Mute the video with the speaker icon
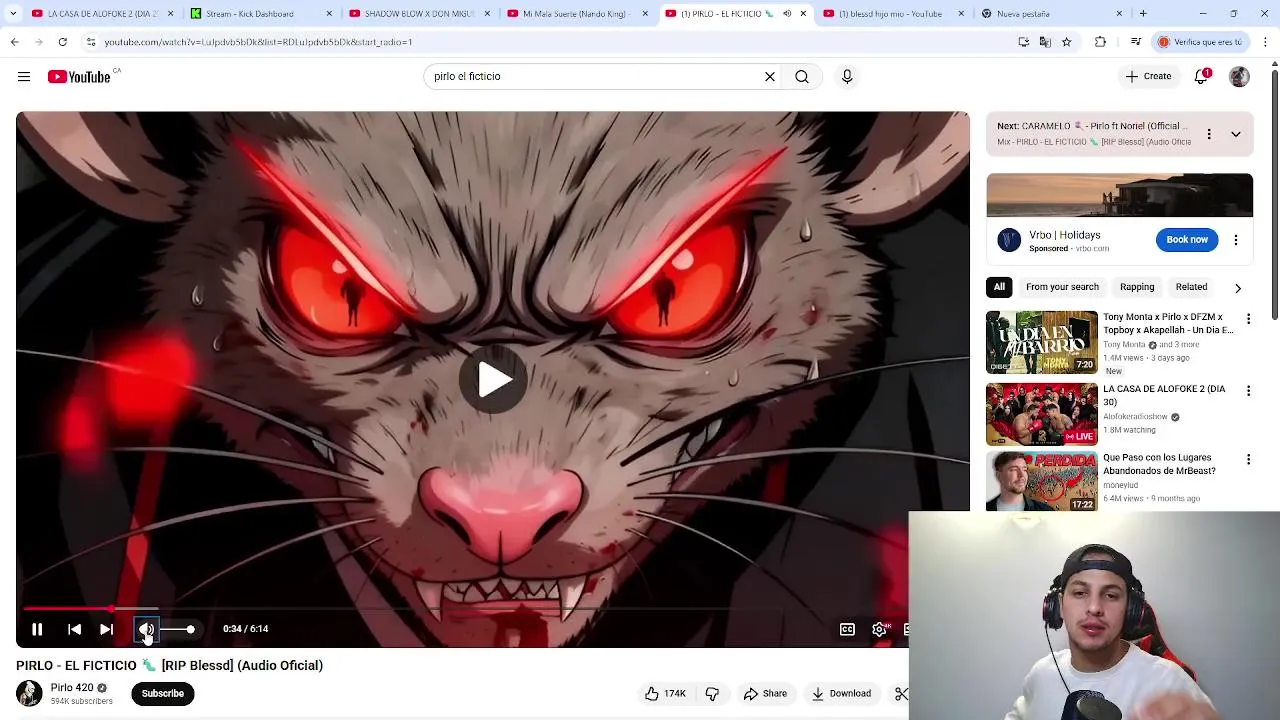The width and height of the screenshot is (1280, 720). pyautogui.click(x=146, y=629)
